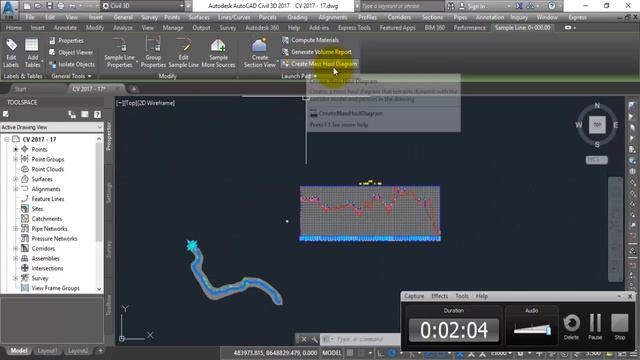Select Intersections in the tree
Viewport: 640px width, 360px height.
point(47,269)
